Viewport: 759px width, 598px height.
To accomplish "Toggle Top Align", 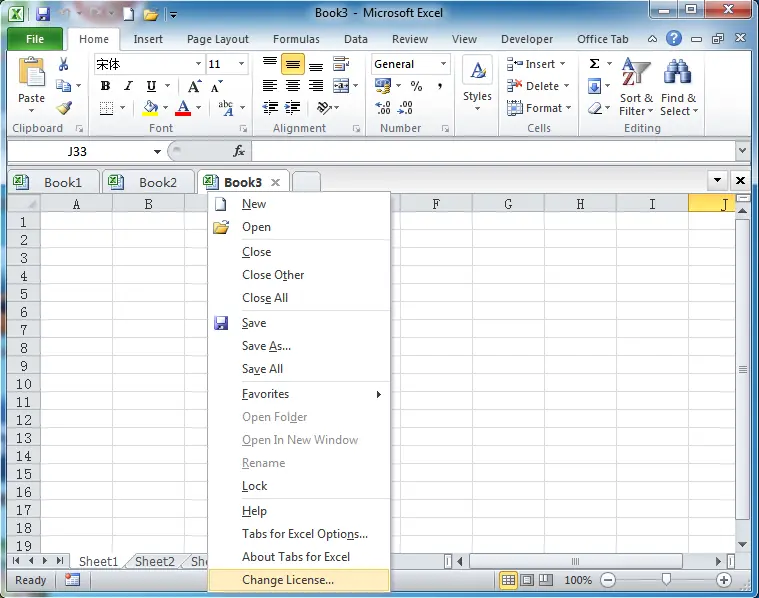I will [270, 64].
